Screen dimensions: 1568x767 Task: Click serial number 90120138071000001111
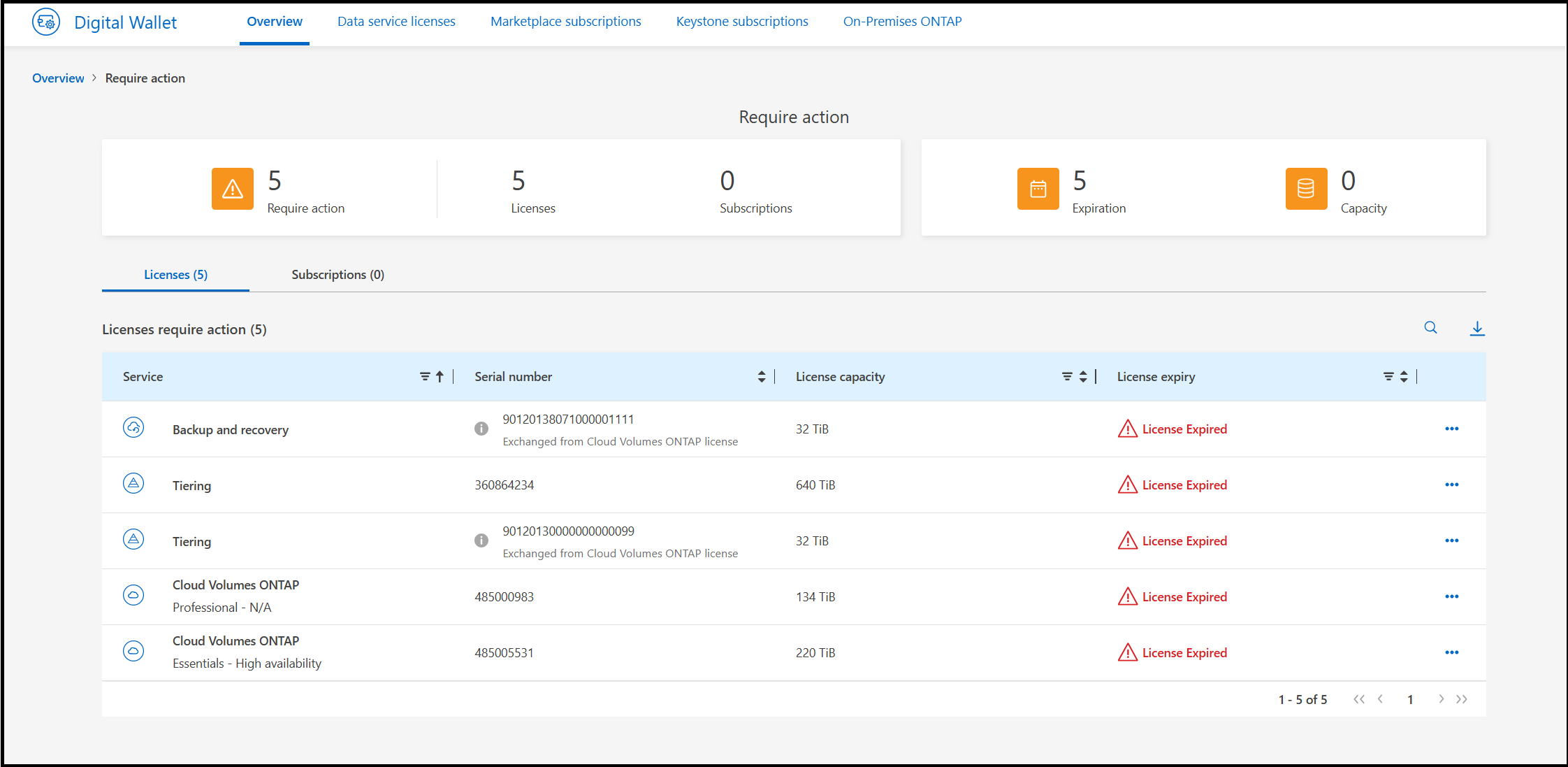pyautogui.click(x=569, y=420)
